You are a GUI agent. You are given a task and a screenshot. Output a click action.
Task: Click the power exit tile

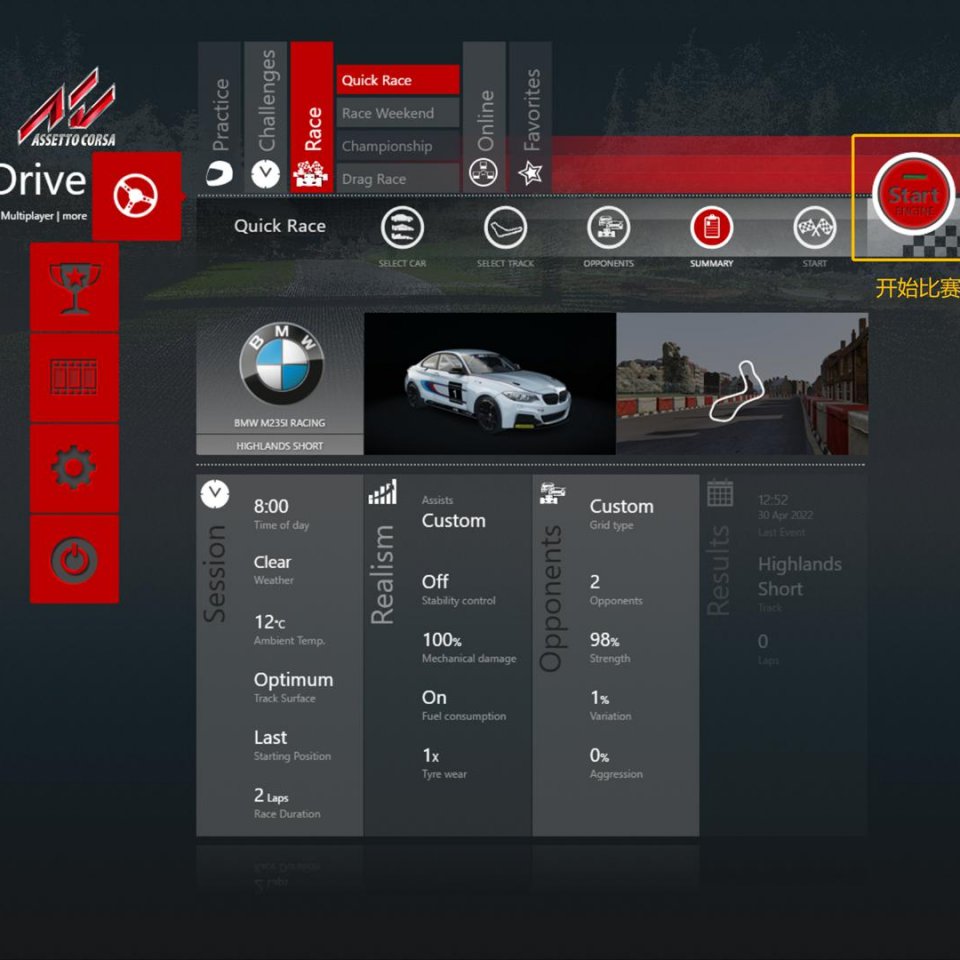pyautogui.click(x=75, y=559)
